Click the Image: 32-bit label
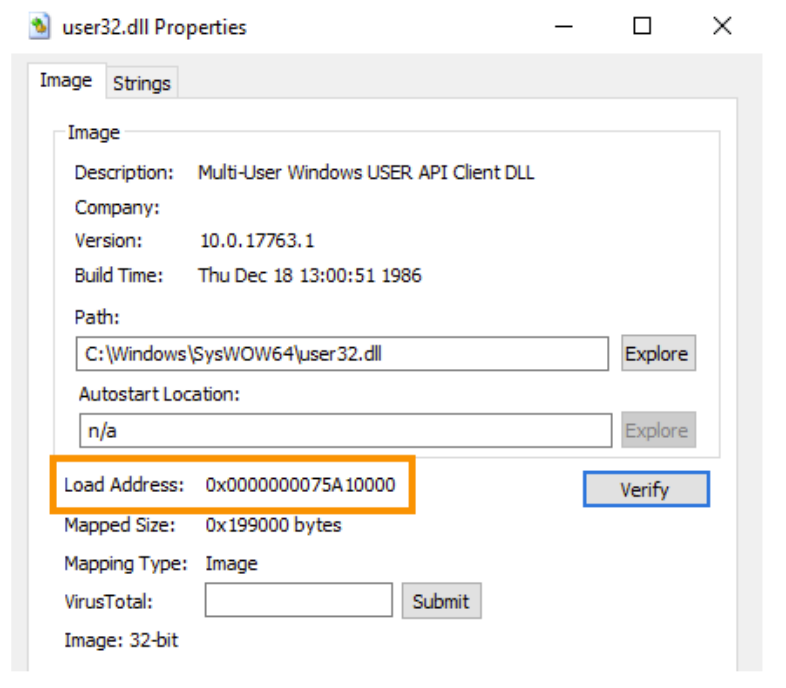This screenshot has height=688, width=786. coord(121,640)
